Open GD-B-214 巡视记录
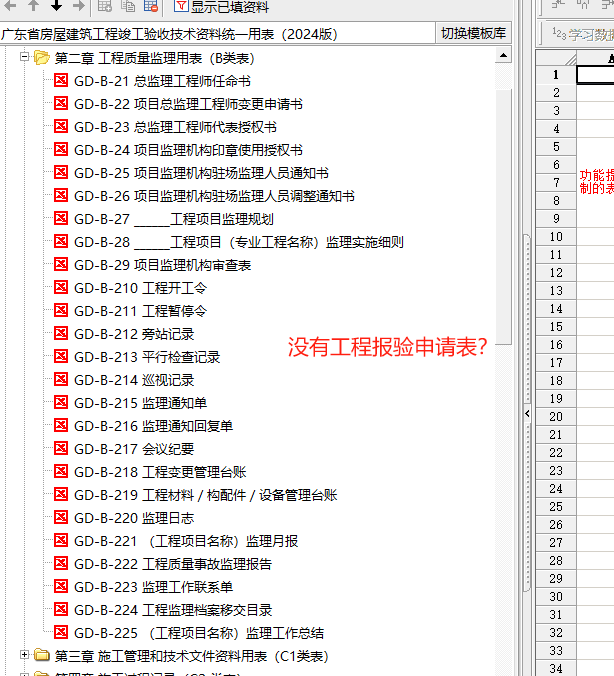The height and width of the screenshot is (676, 614). point(134,380)
